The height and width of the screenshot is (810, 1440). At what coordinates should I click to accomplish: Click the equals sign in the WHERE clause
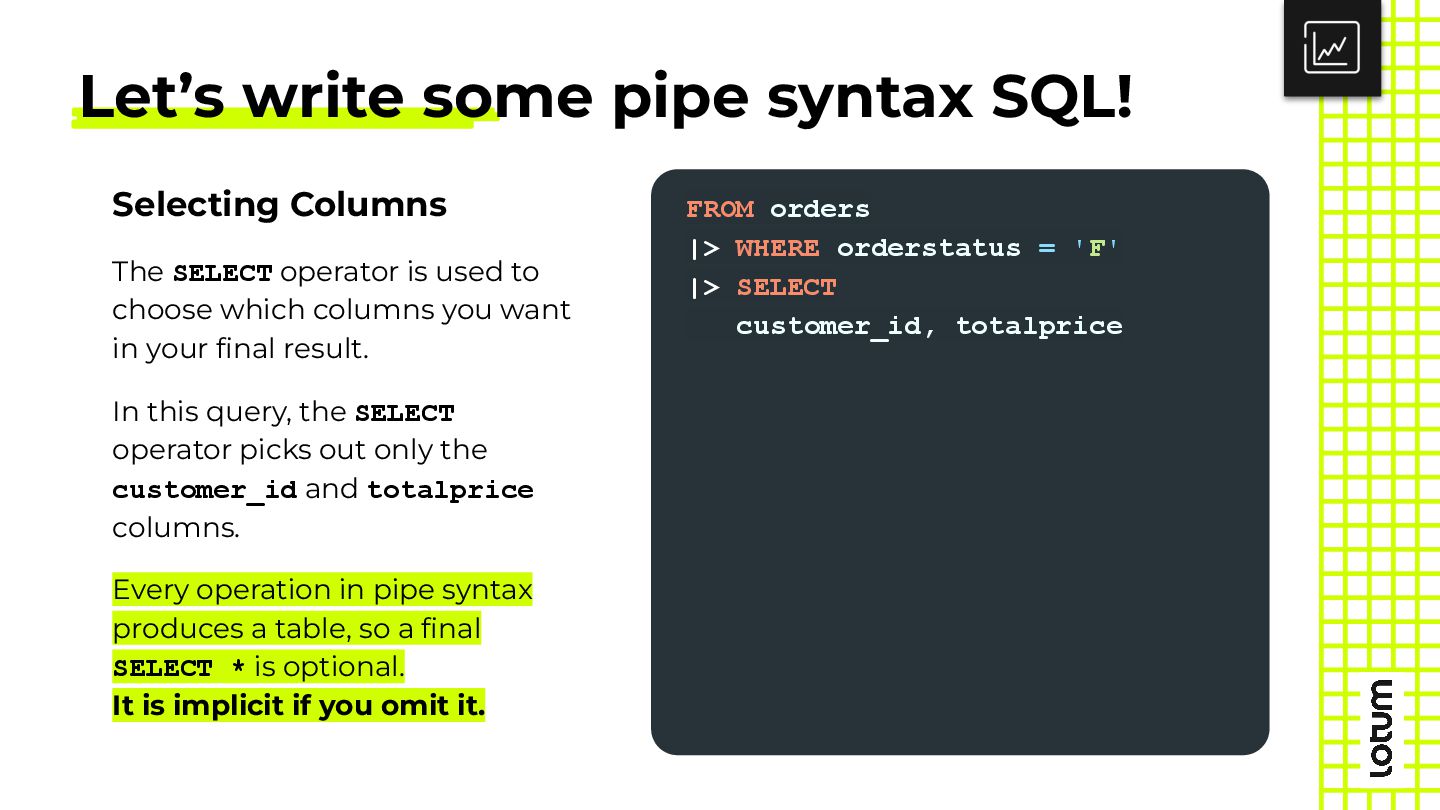click(x=1047, y=248)
